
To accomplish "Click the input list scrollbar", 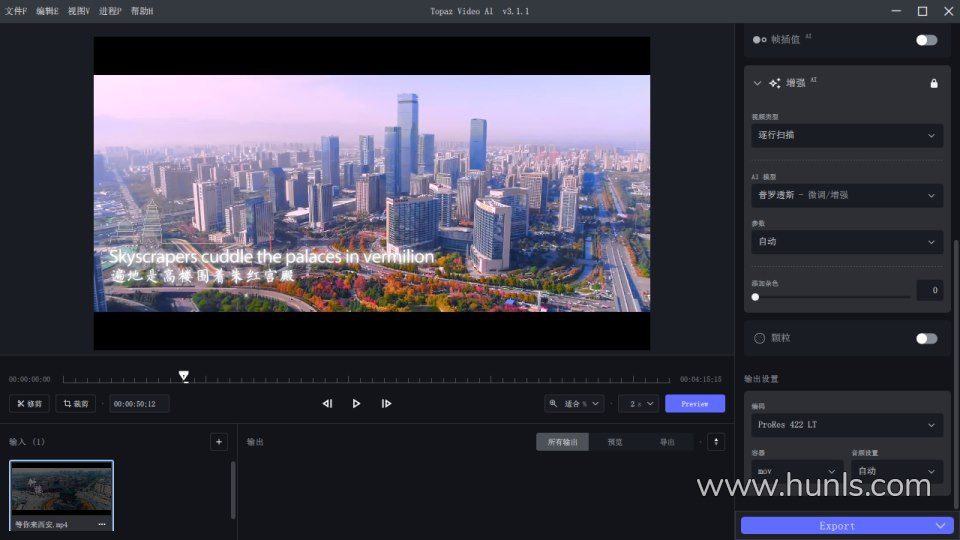I will click(x=233, y=490).
